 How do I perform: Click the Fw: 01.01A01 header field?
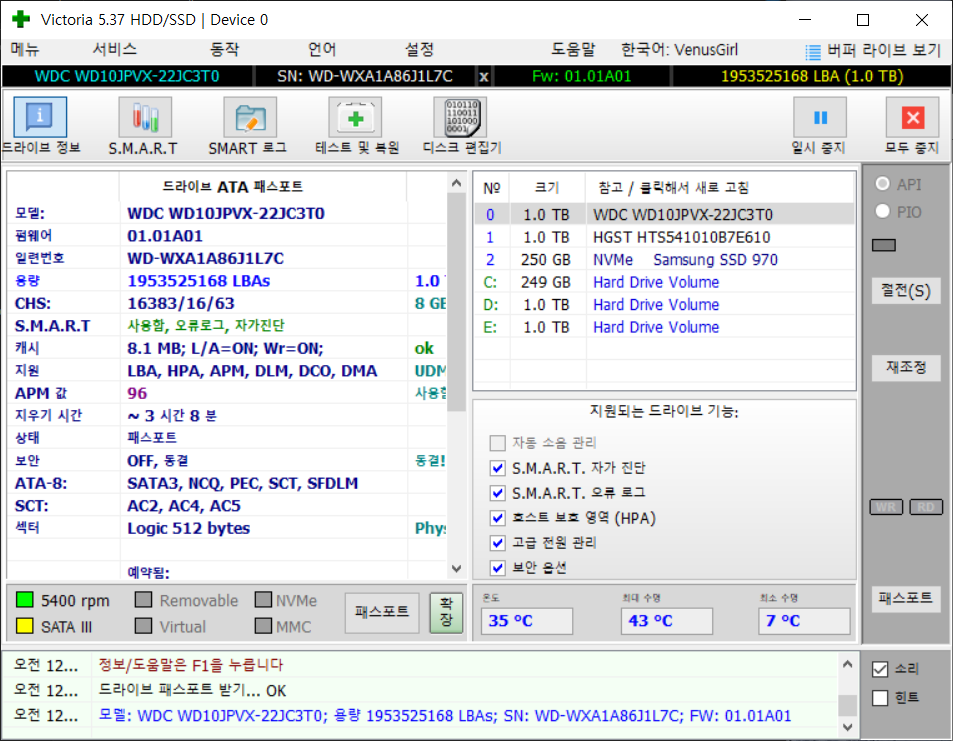pyautogui.click(x=582, y=77)
